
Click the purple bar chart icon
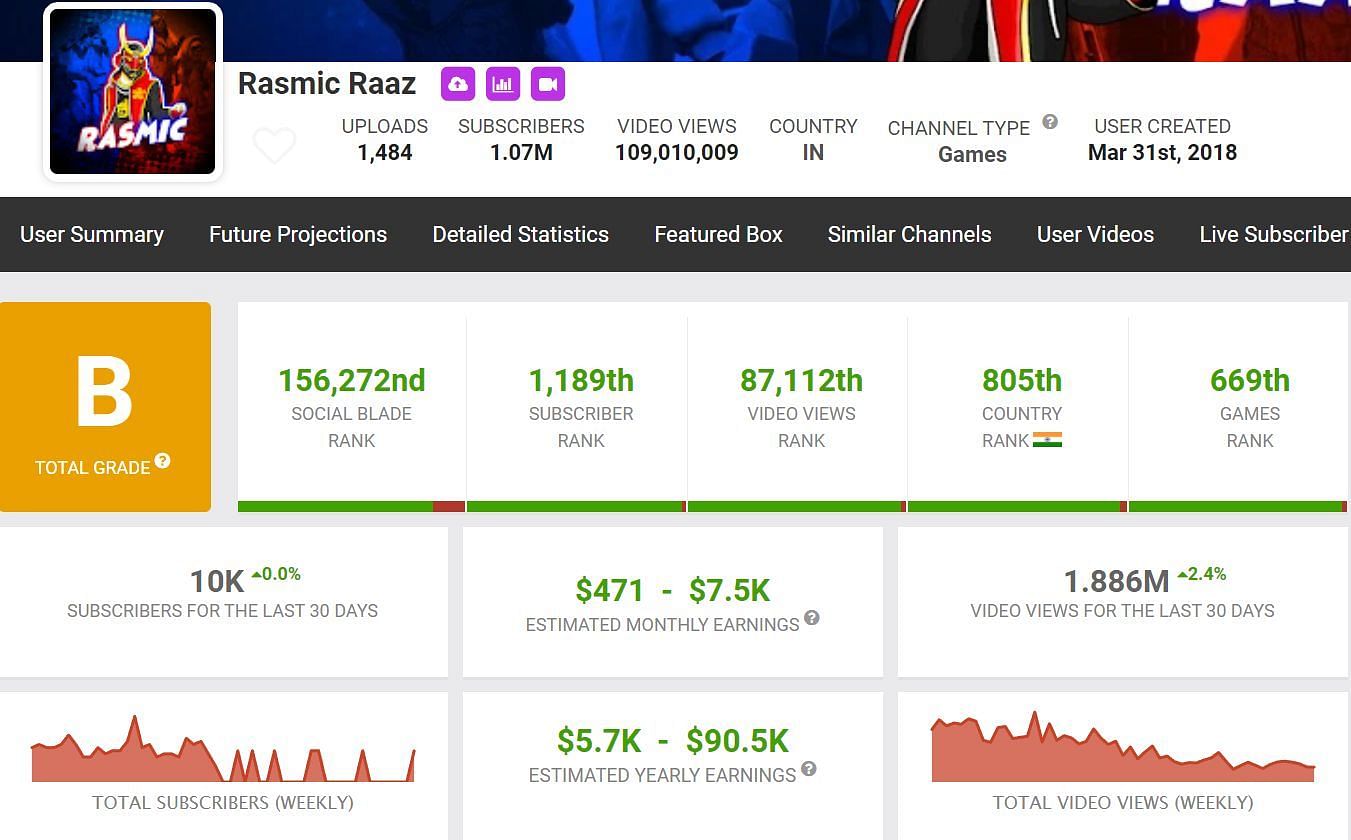pyautogui.click(x=503, y=84)
